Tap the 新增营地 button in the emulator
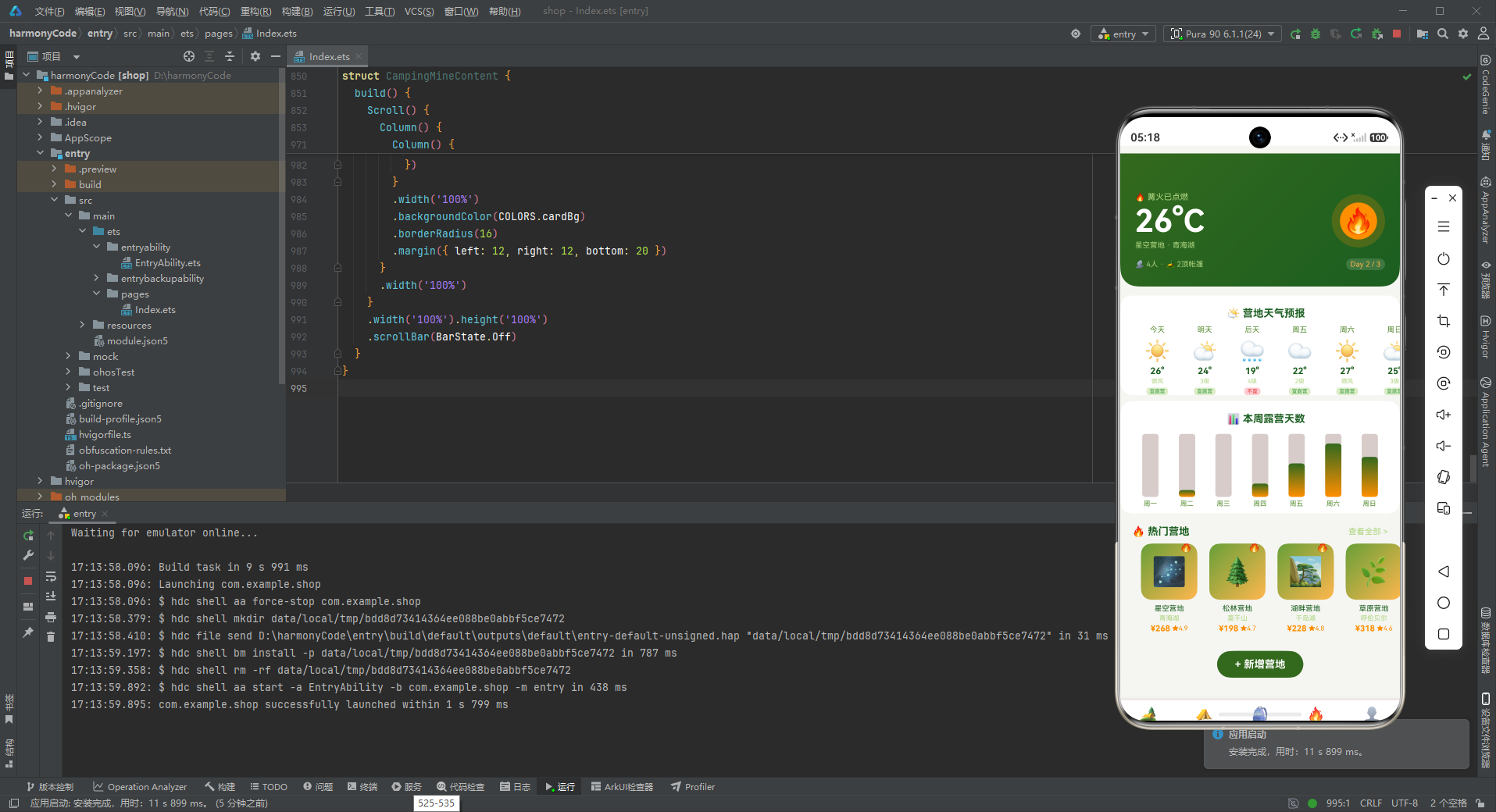 coord(1259,664)
